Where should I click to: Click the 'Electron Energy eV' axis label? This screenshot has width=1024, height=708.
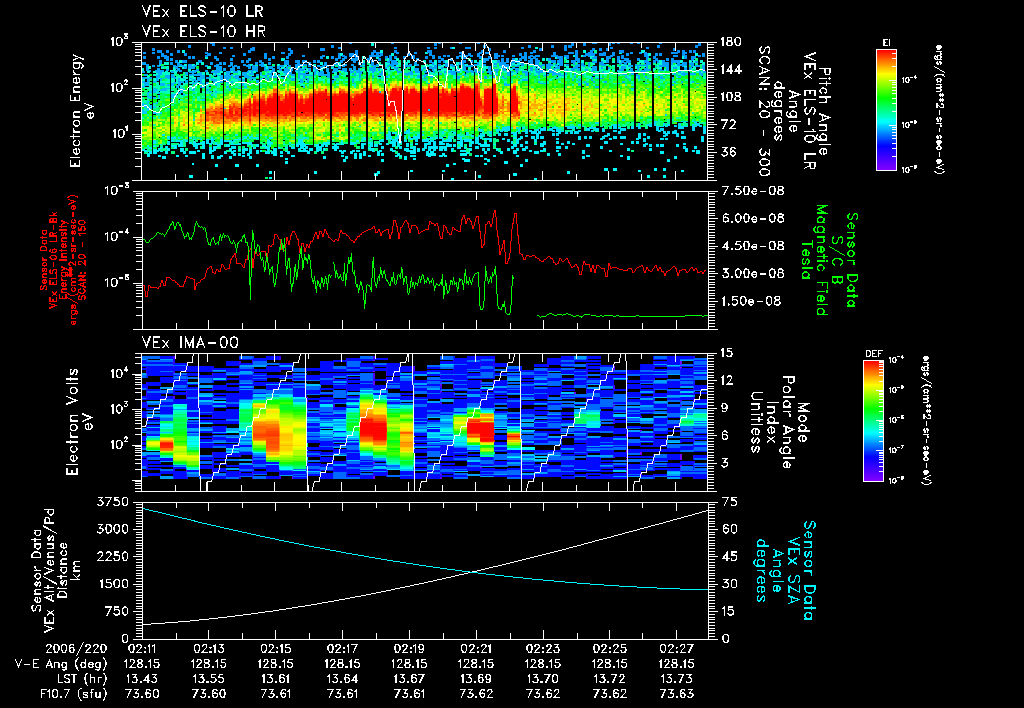(82, 111)
